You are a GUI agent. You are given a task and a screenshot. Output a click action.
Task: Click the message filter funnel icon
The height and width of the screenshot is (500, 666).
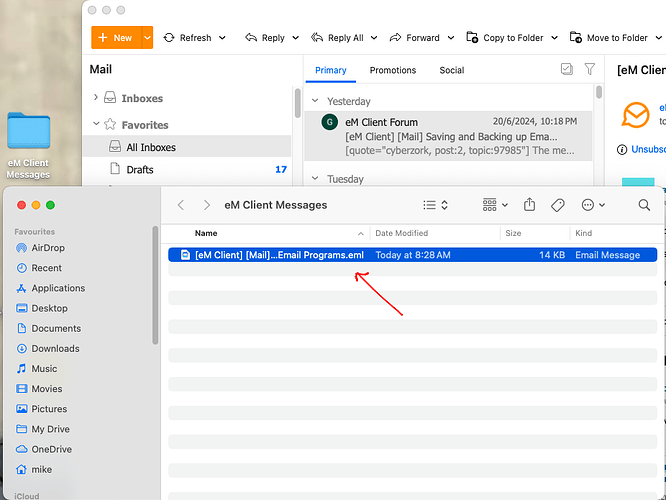coord(590,69)
